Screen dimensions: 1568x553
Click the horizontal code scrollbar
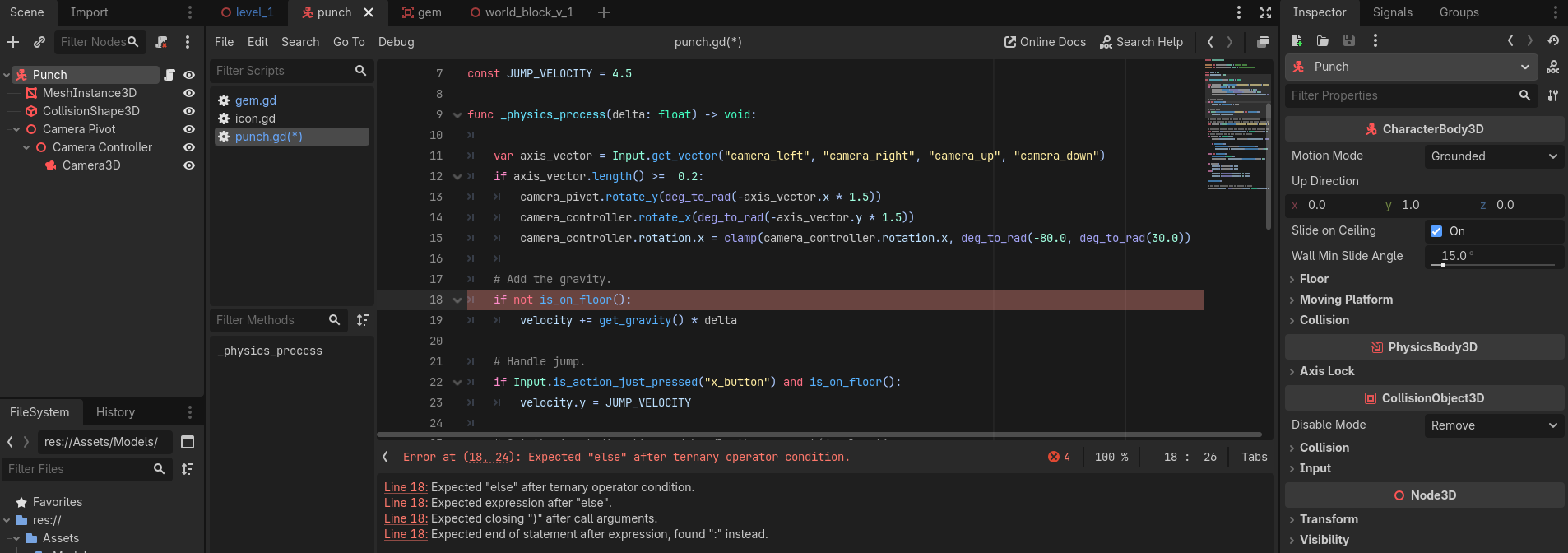[819, 434]
